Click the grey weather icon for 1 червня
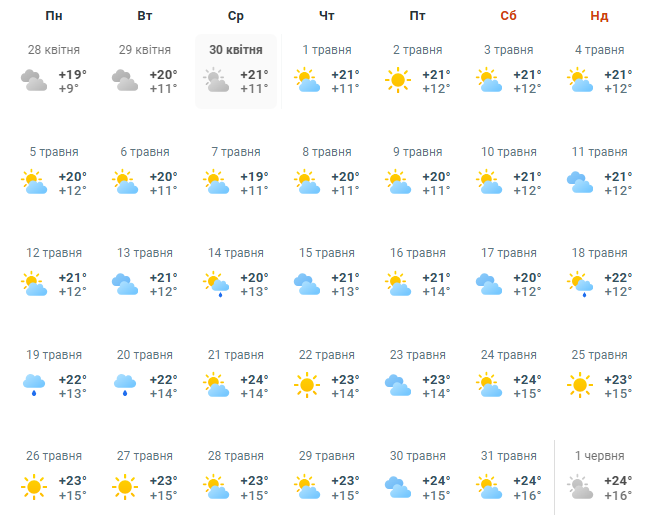 click(580, 487)
